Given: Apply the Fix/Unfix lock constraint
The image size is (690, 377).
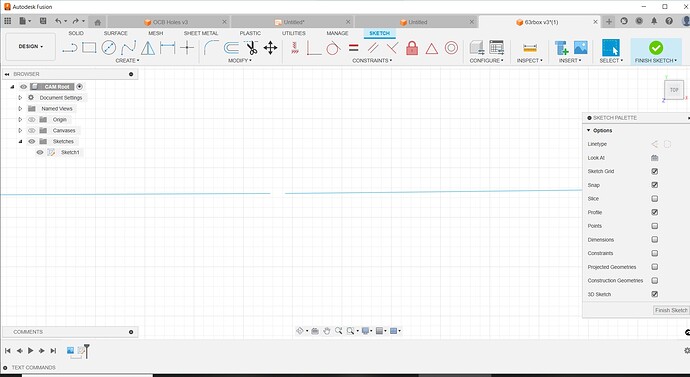Looking at the screenshot, I should 412,48.
